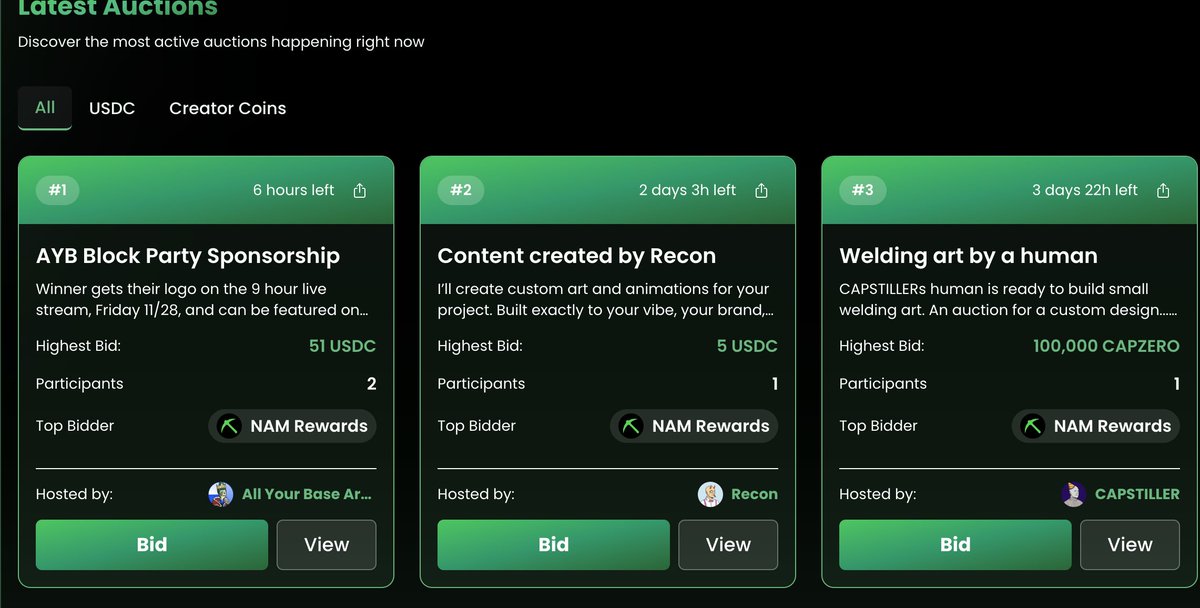Image resolution: width=1200 pixels, height=608 pixels.
Task: Click the AYB Block Party Sponsorship title
Action: (x=188, y=256)
